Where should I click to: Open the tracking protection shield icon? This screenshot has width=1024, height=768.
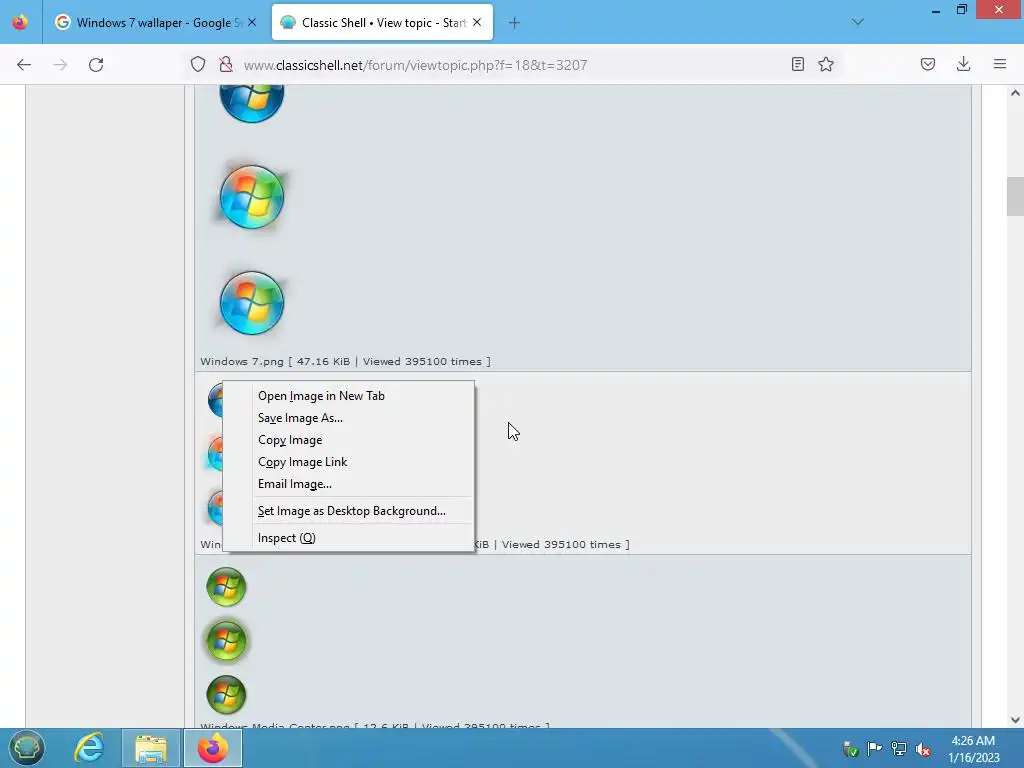(198, 65)
